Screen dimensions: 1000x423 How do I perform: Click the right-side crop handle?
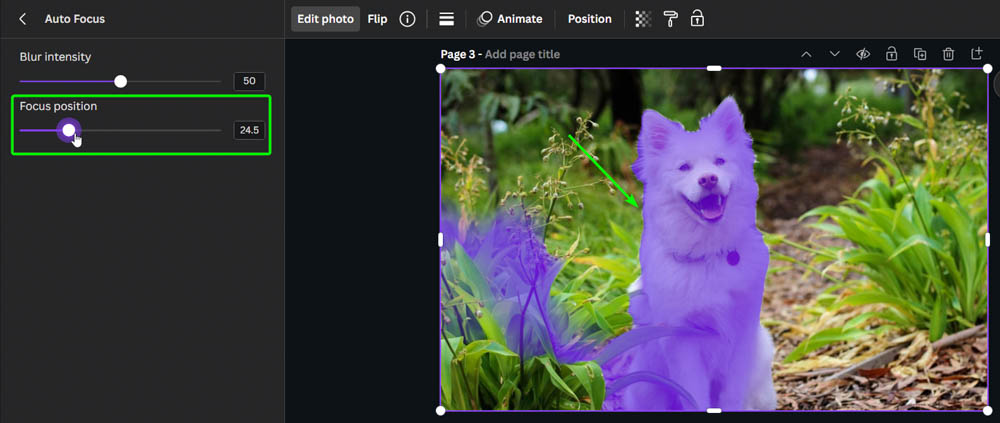(x=987, y=239)
